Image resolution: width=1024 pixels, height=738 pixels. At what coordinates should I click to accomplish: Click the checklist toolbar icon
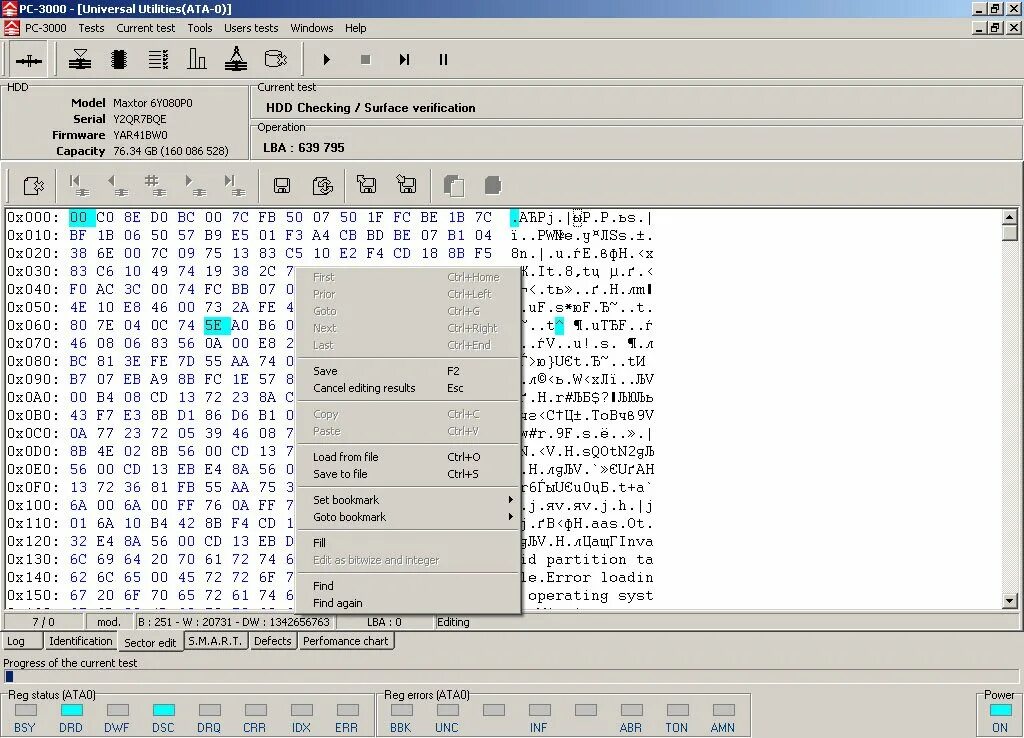click(158, 59)
